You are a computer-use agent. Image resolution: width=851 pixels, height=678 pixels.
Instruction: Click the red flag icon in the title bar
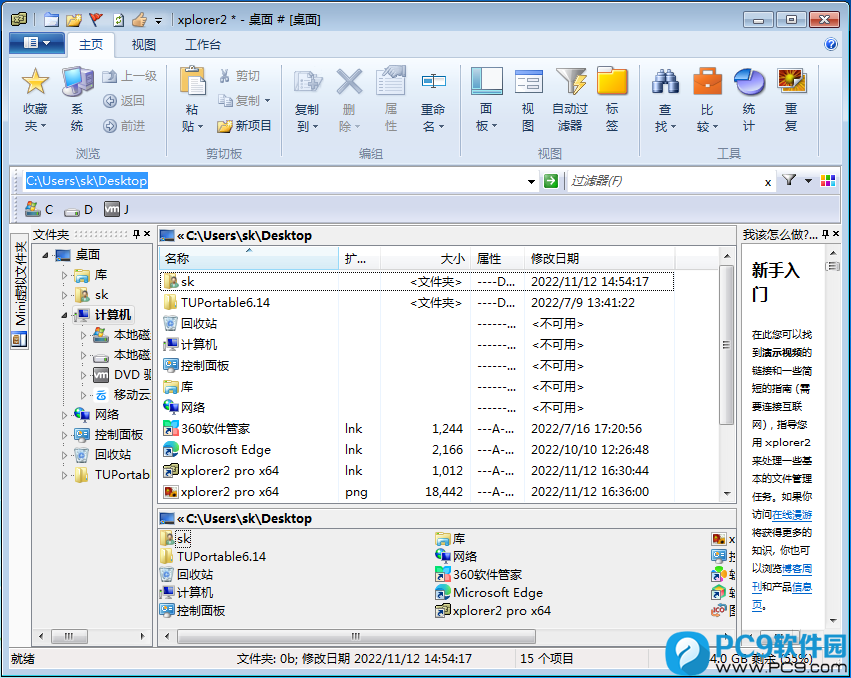coord(96,20)
